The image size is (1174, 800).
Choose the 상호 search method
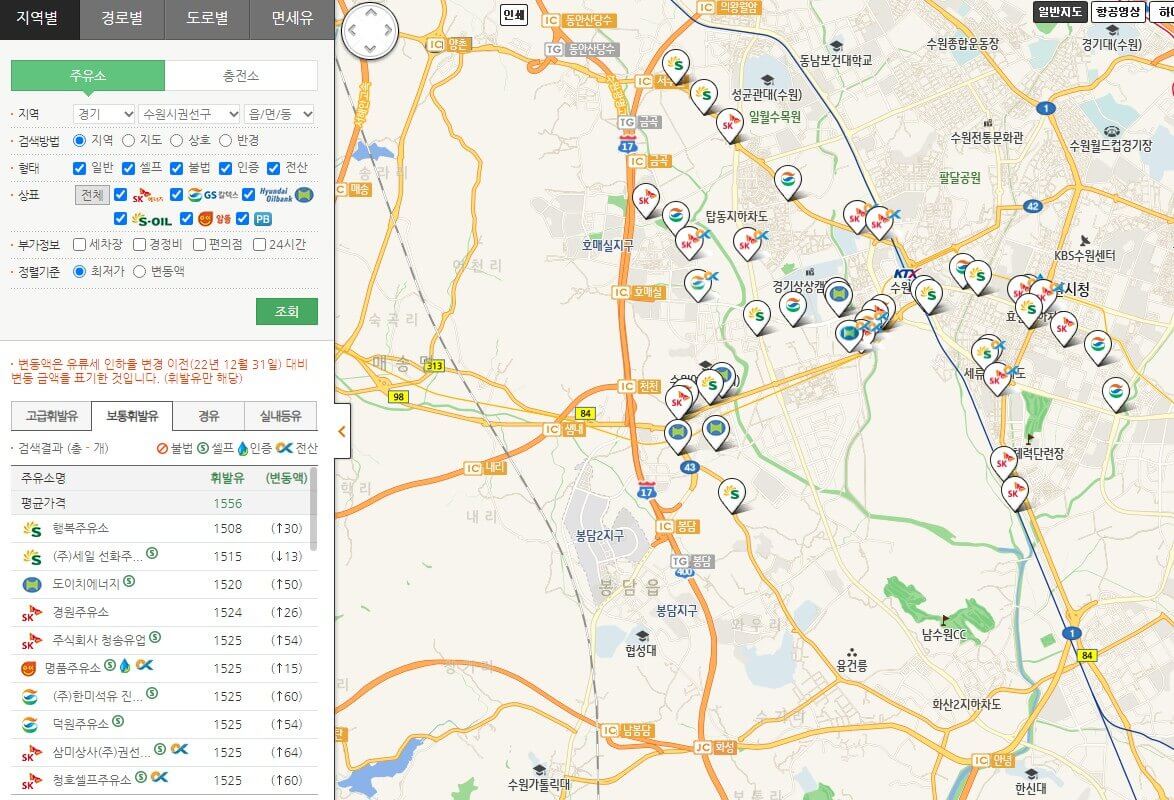point(177,140)
